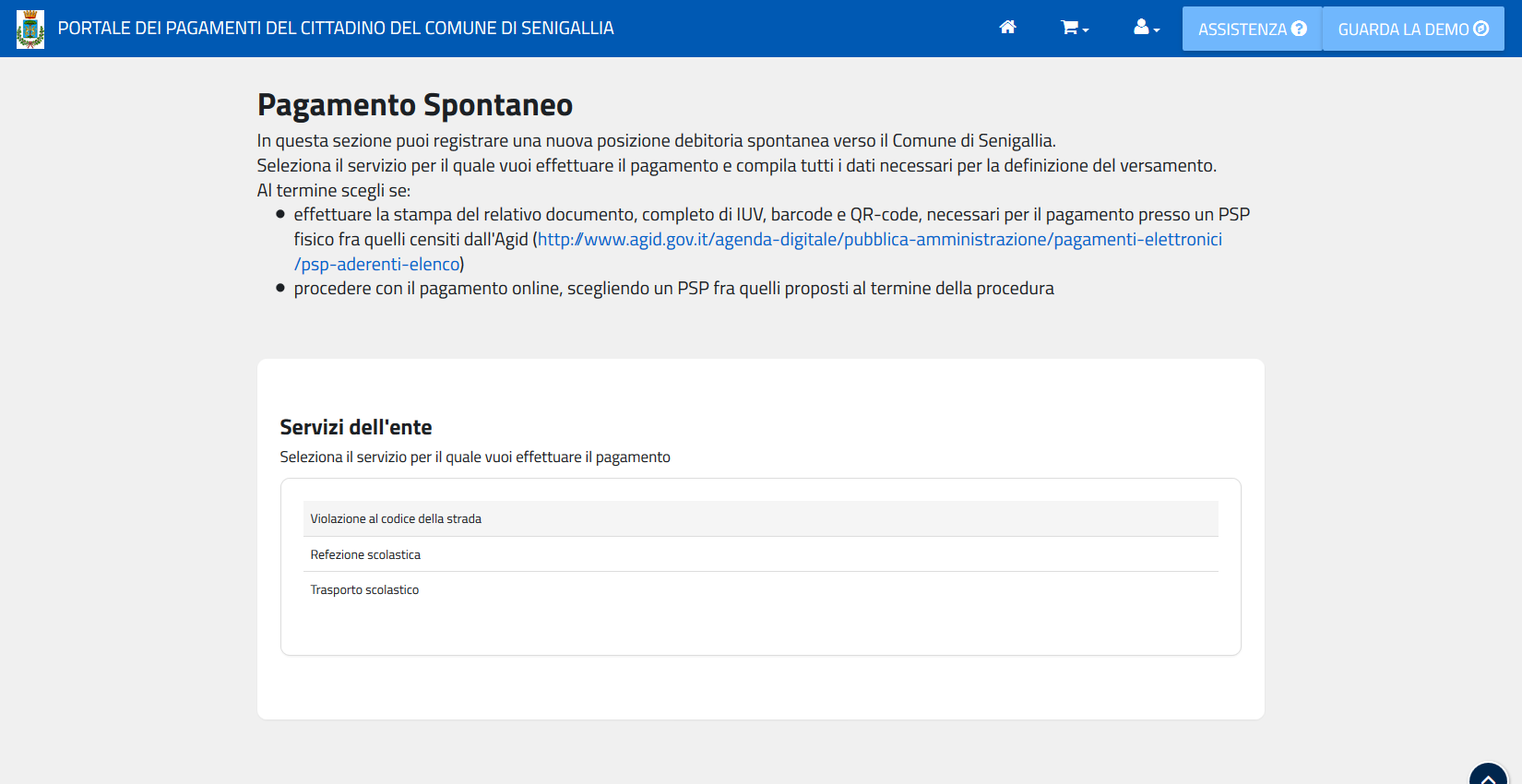1522x784 pixels.
Task: Choose the Refezione scolastica service
Action: (x=365, y=555)
